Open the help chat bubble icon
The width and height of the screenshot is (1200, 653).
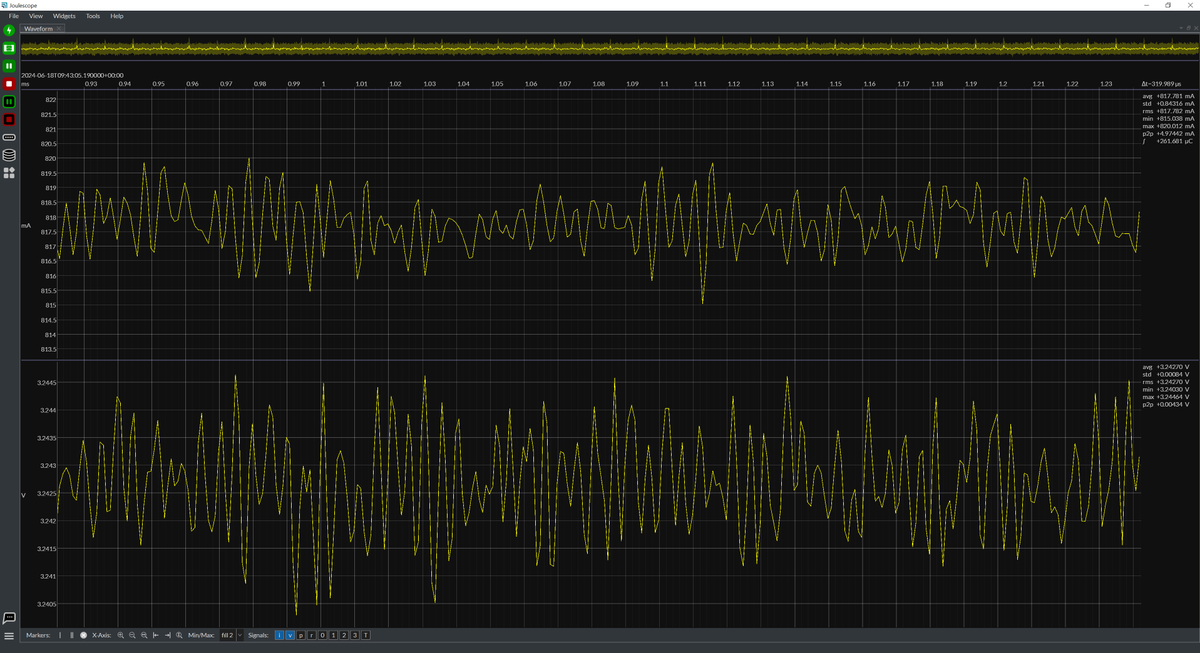(9, 617)
